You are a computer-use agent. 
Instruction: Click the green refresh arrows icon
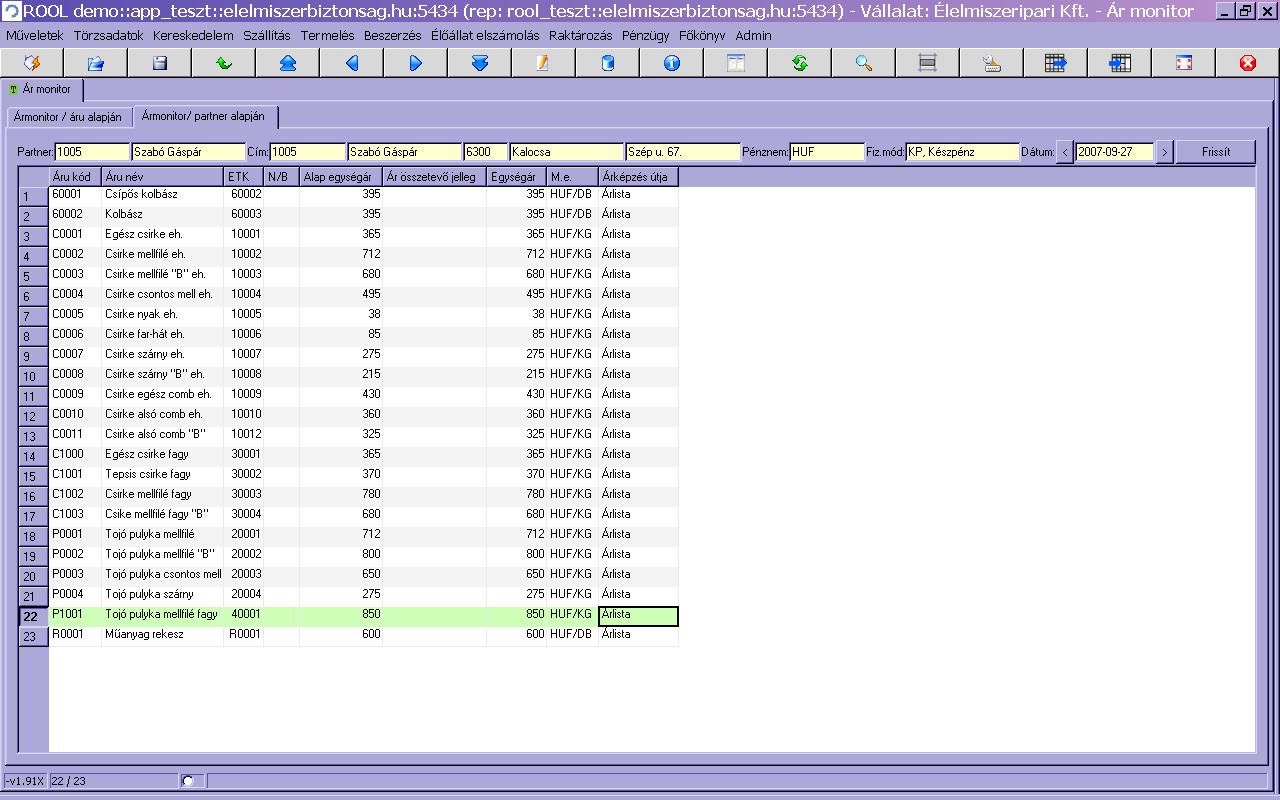[800, 63]
